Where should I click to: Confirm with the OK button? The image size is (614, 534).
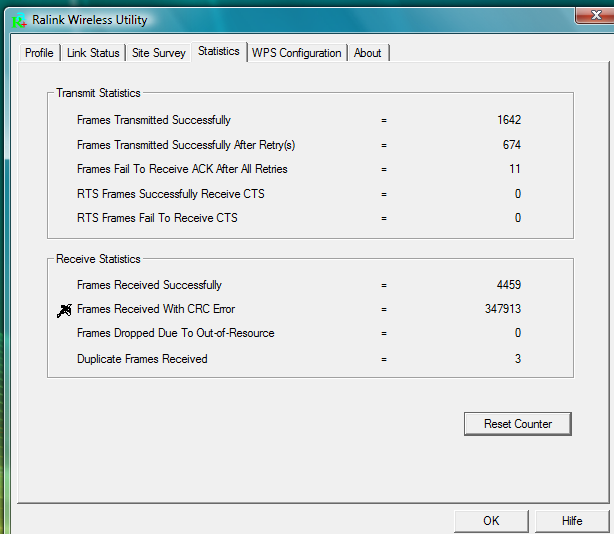click(x=491, y=521)
